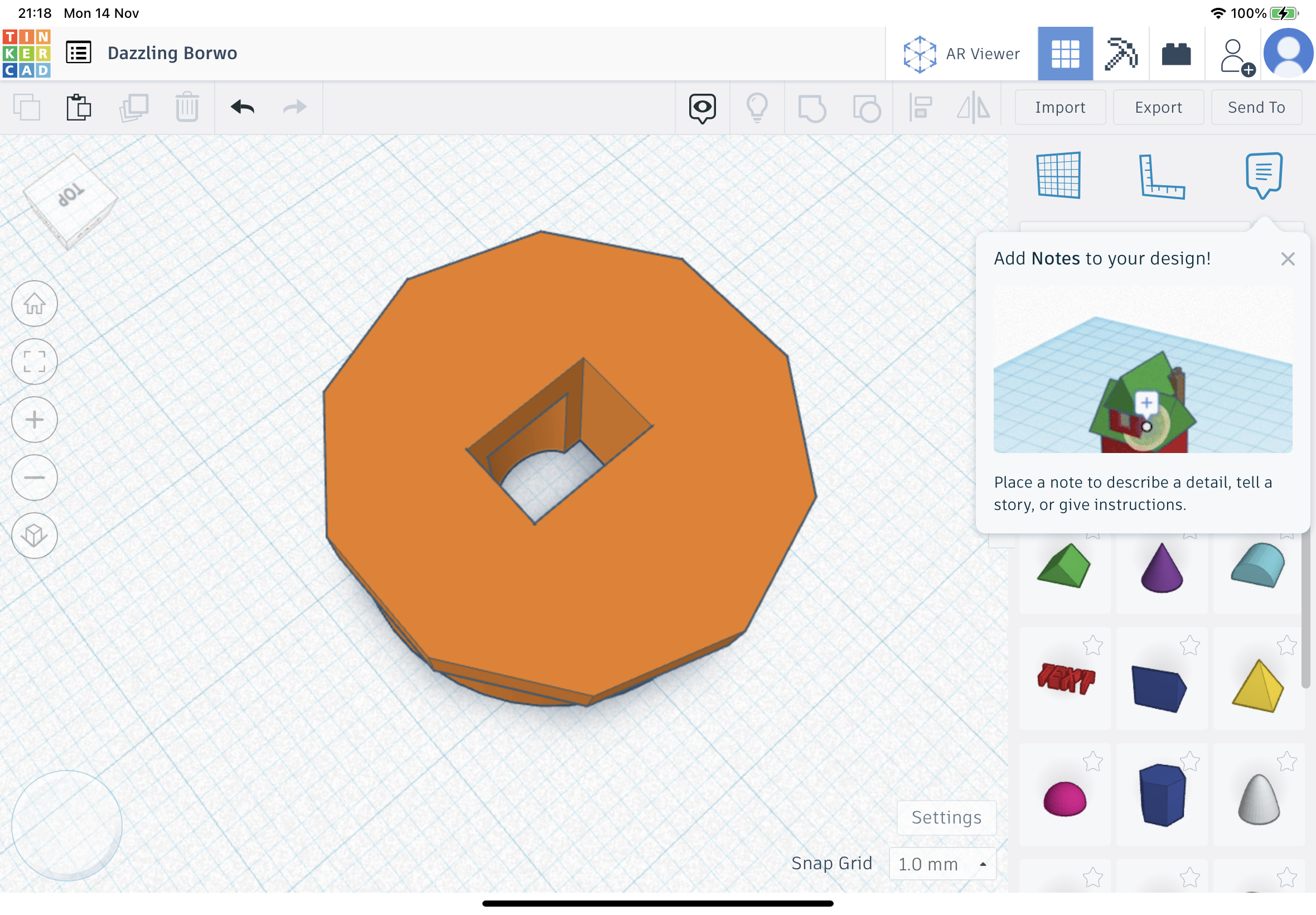Select the Ruler tool
Viewport: 1316px width, 915px height.
tap(1161, 176)
